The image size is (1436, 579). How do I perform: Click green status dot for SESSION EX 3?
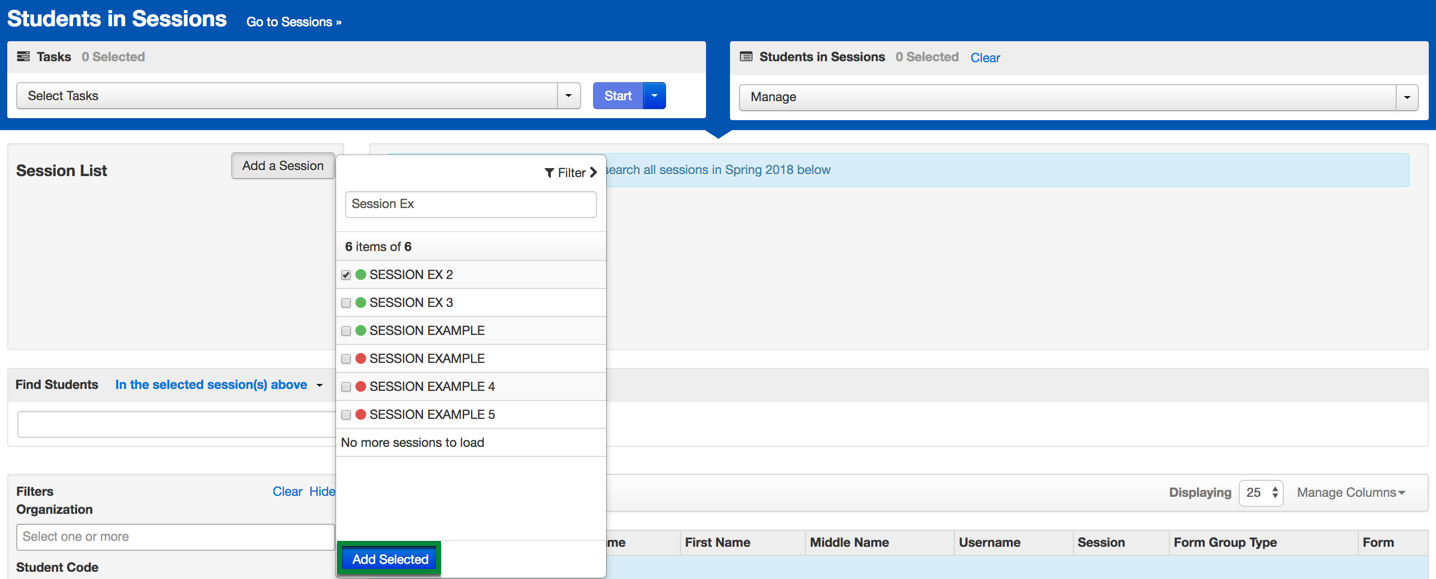[x=361, y=303]
